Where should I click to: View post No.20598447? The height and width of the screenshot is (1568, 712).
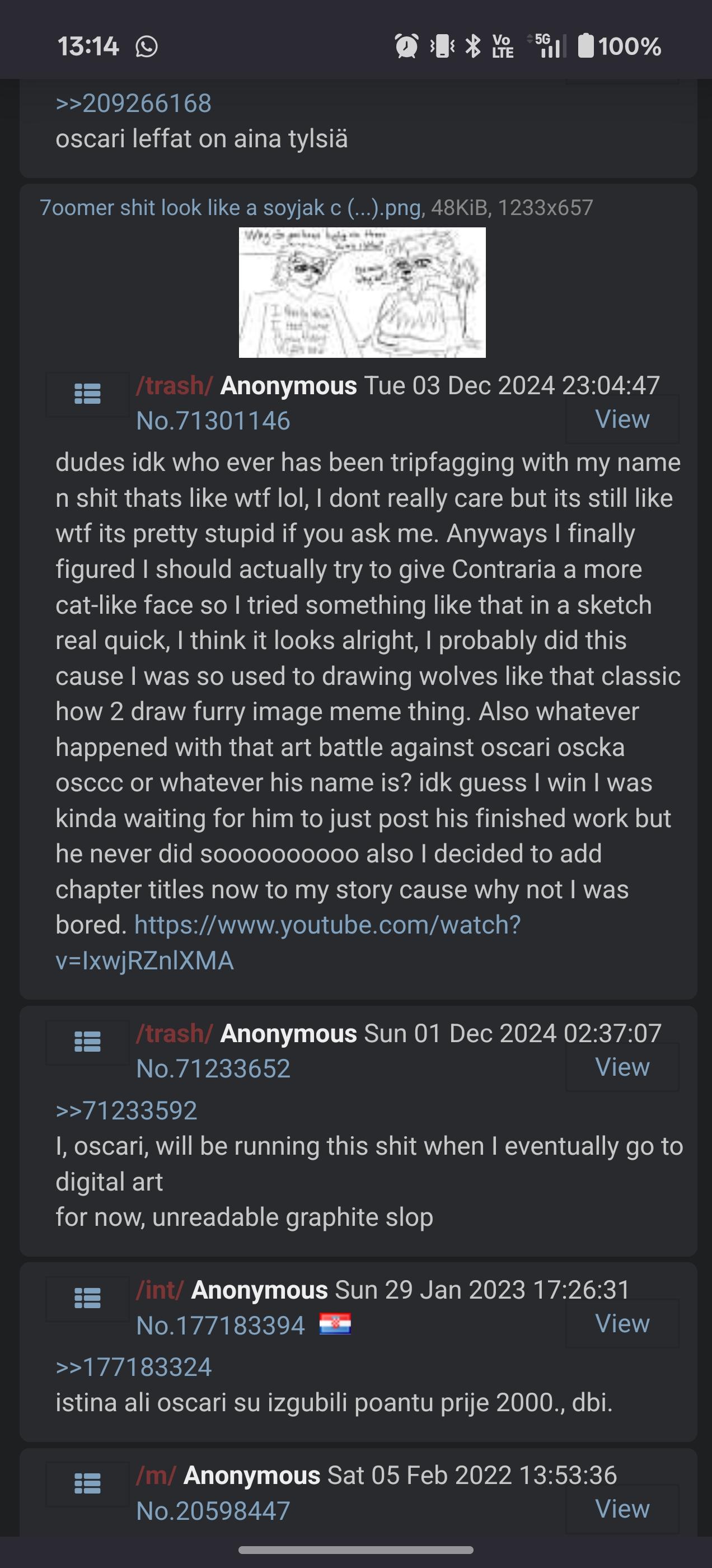(x=622, y=1508)
